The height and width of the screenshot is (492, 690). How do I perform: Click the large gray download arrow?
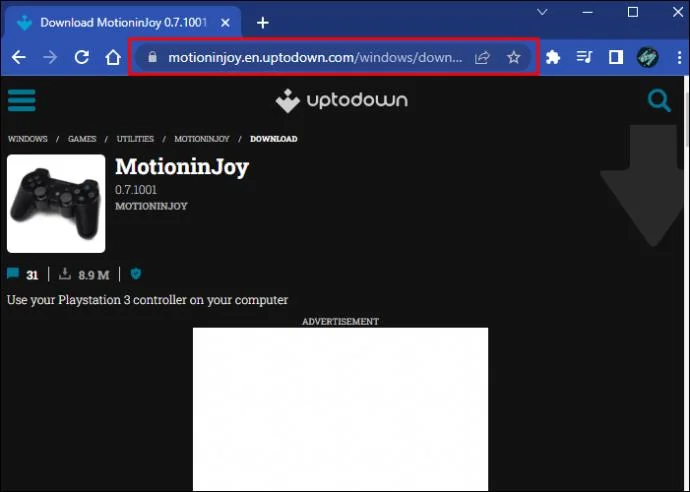pos(642,186)
